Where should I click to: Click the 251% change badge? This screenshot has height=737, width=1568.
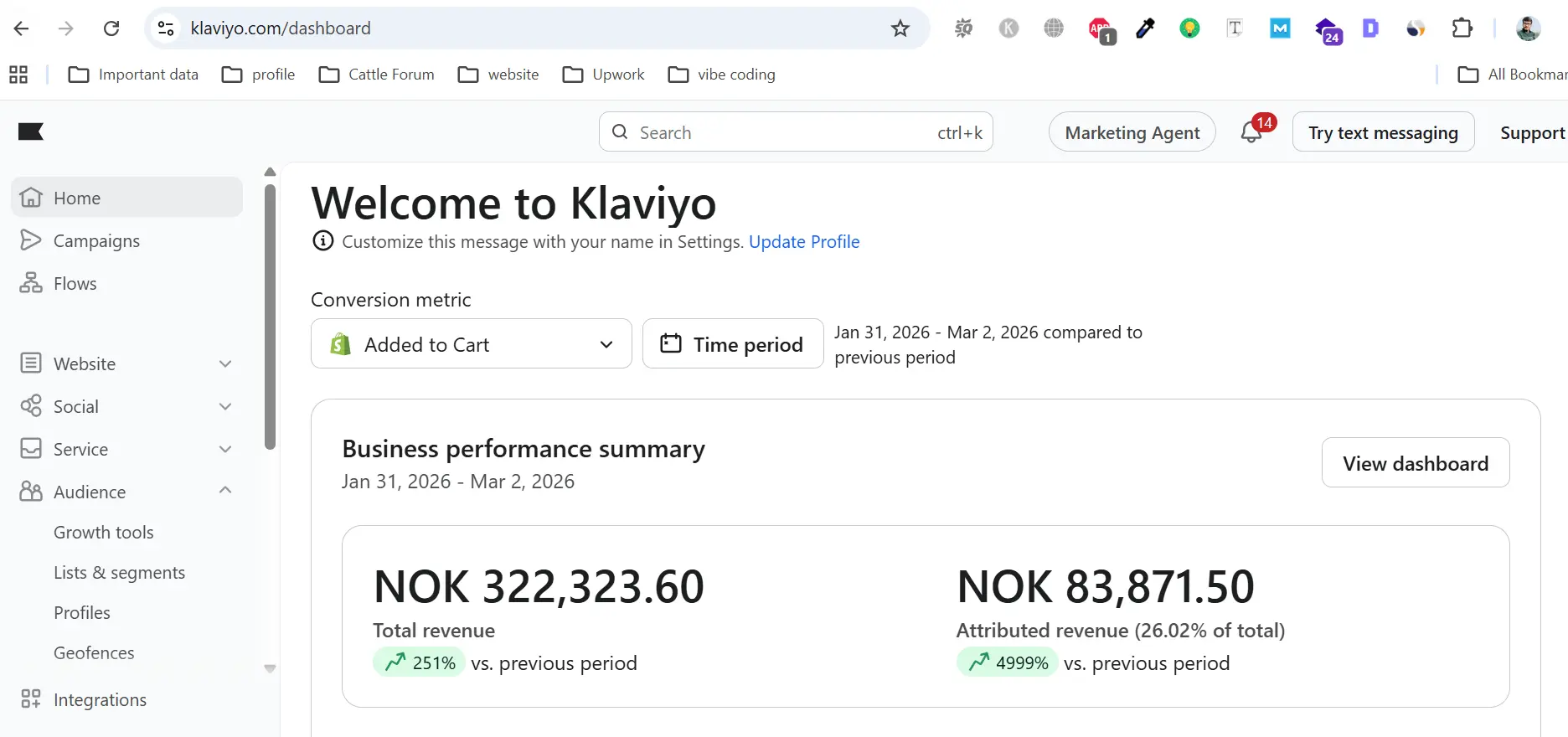[419, 662]
